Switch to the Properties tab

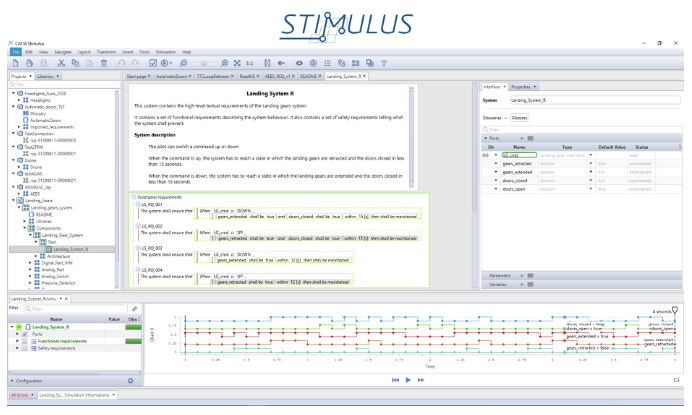tap(523, 87)
